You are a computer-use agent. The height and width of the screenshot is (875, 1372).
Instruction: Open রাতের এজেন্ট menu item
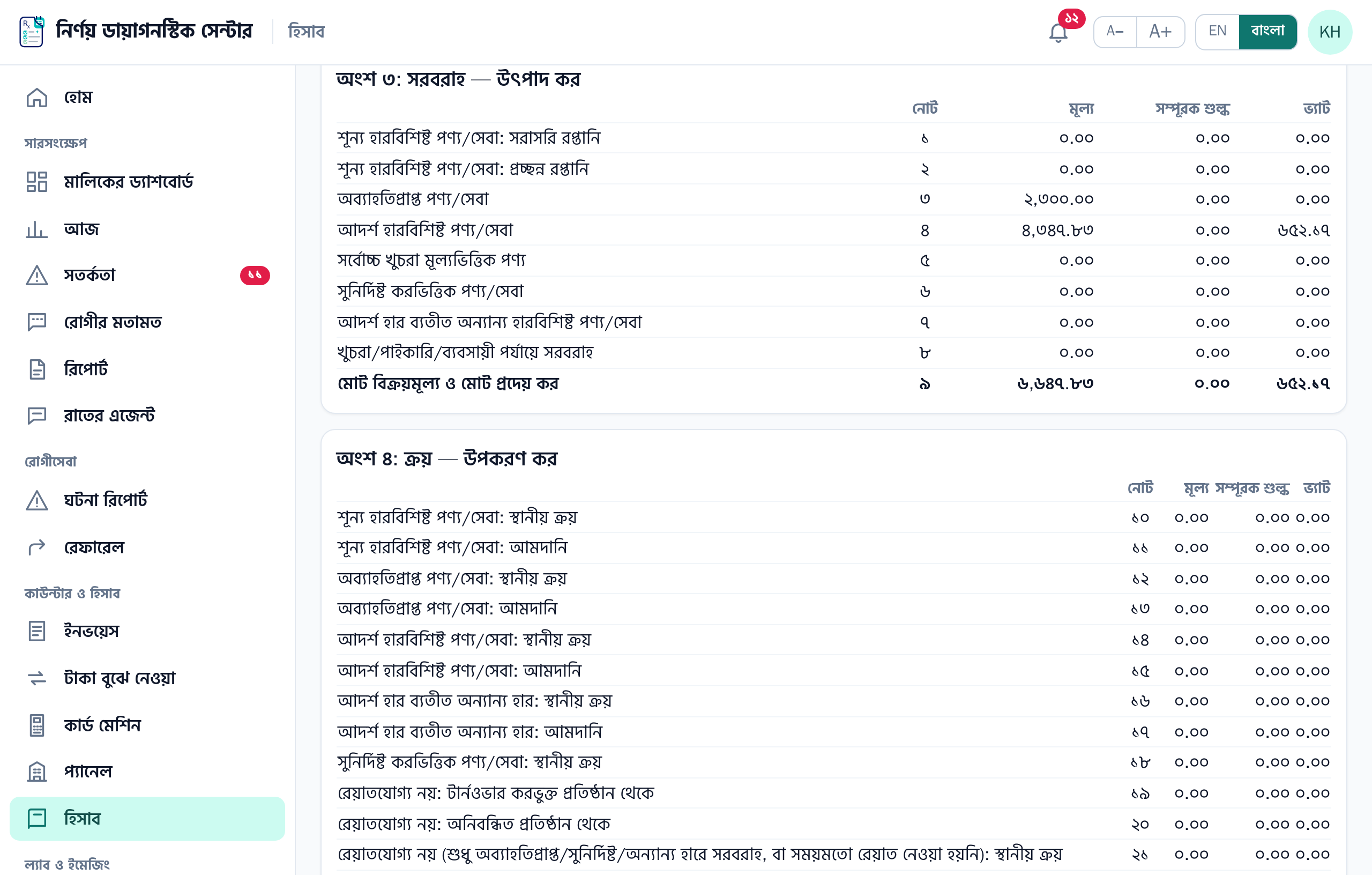tap(147, 416)
